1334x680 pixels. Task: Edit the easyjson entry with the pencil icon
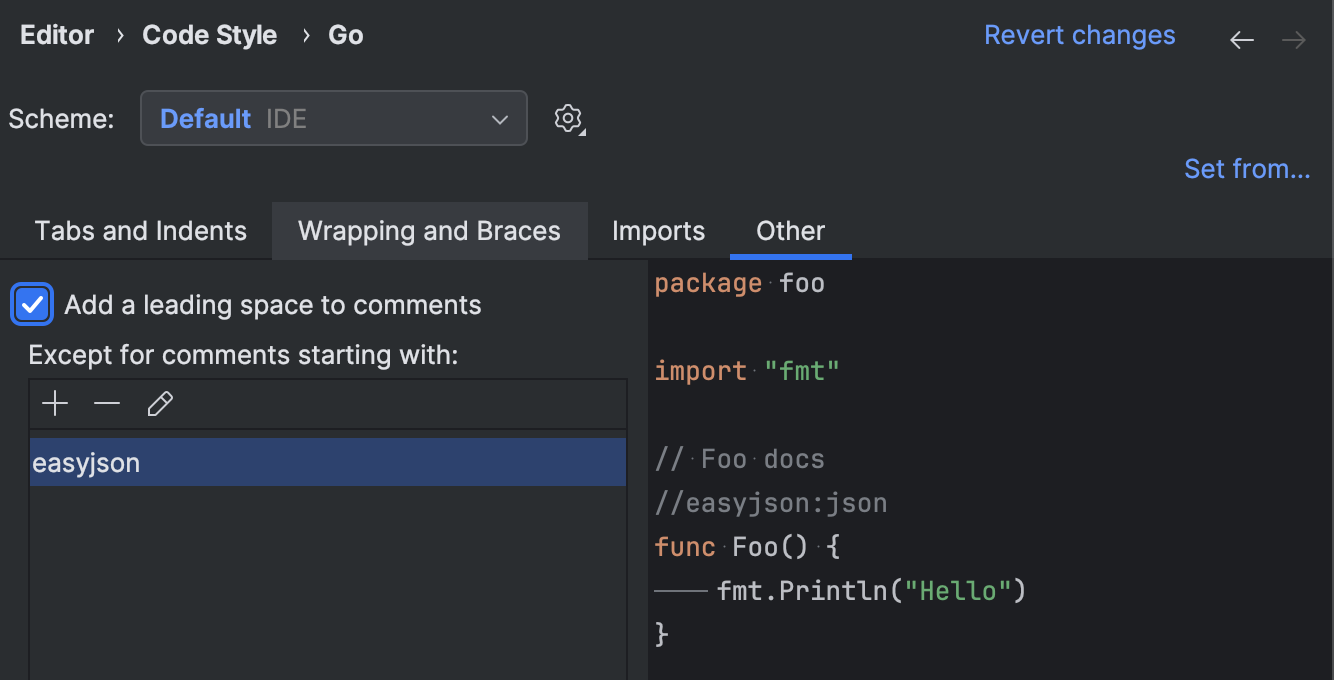pos(160,403)
